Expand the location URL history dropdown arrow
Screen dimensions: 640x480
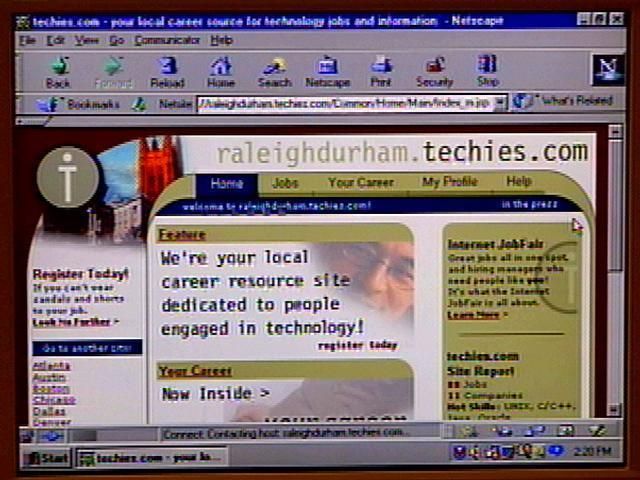tap(500, 103)
